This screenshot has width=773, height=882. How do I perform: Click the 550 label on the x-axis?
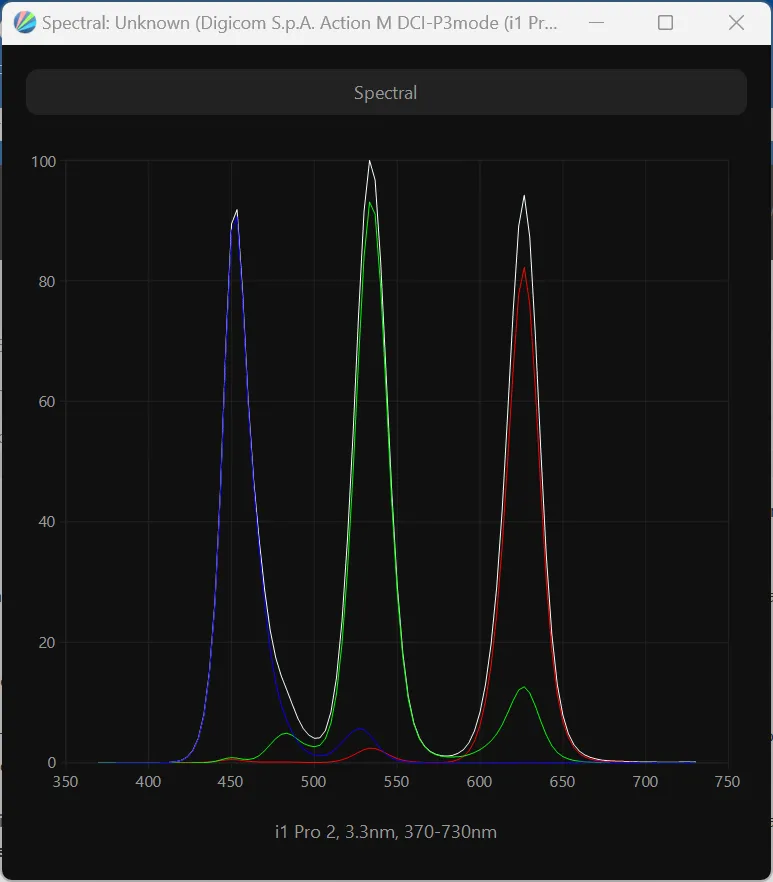pos(396,782)
